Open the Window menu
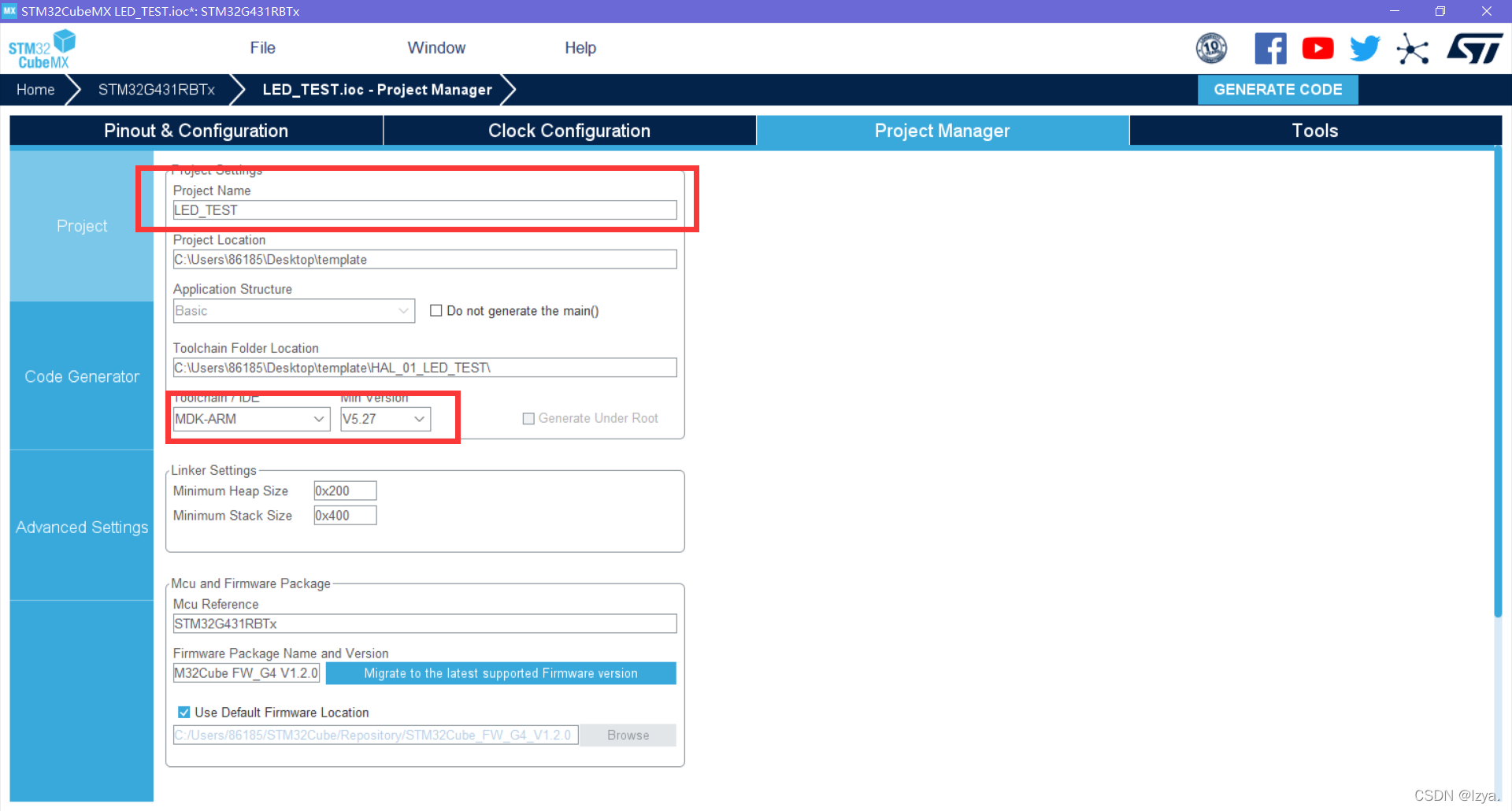Screen dimensions: 1512x811 coord(436,48)
